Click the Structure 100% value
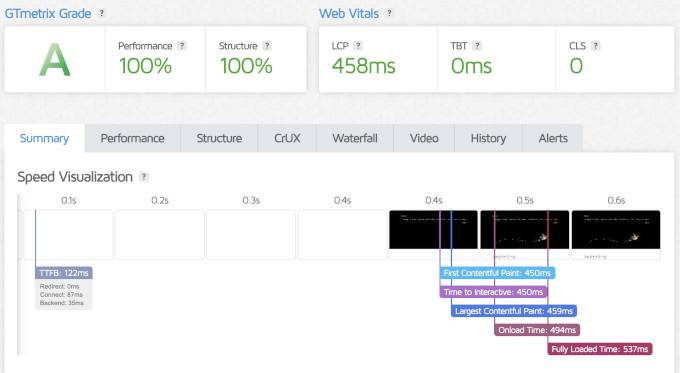This screenshot has width=680, height=373. (246, 66)
